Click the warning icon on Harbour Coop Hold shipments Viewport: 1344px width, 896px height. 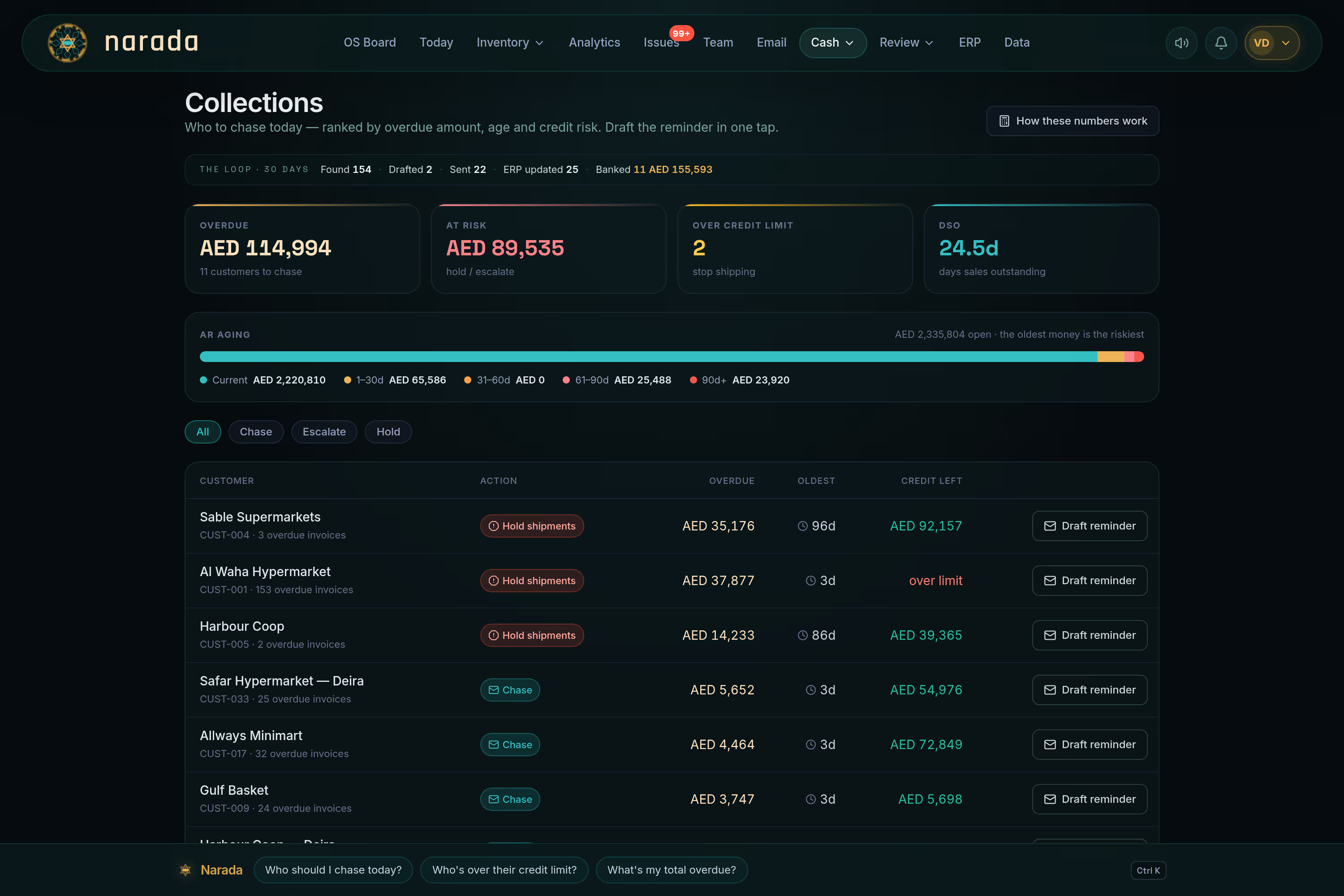[493, 635]
